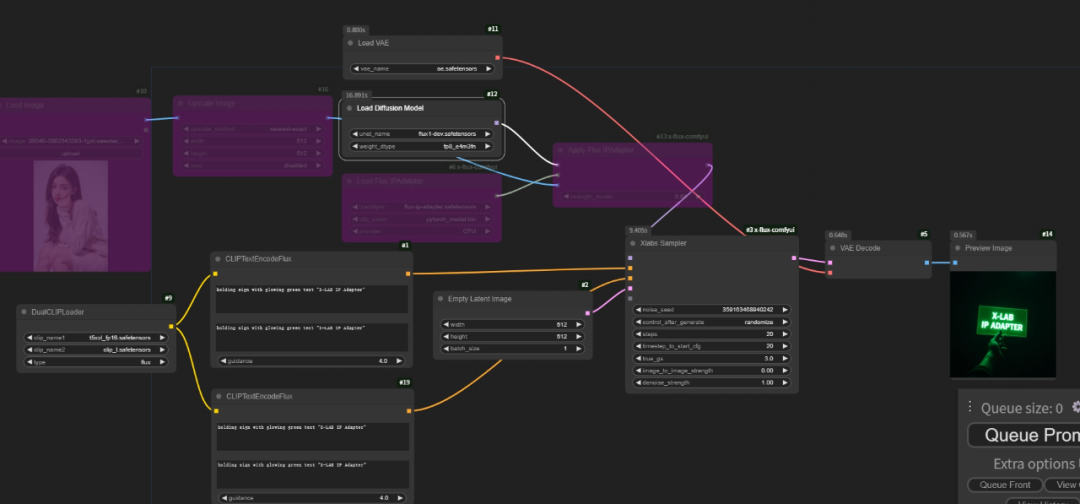Screen dimensions: 1080x504
Task: Decrease guidance on CLIPTextEncodeFlux #19
Action: 224,498
